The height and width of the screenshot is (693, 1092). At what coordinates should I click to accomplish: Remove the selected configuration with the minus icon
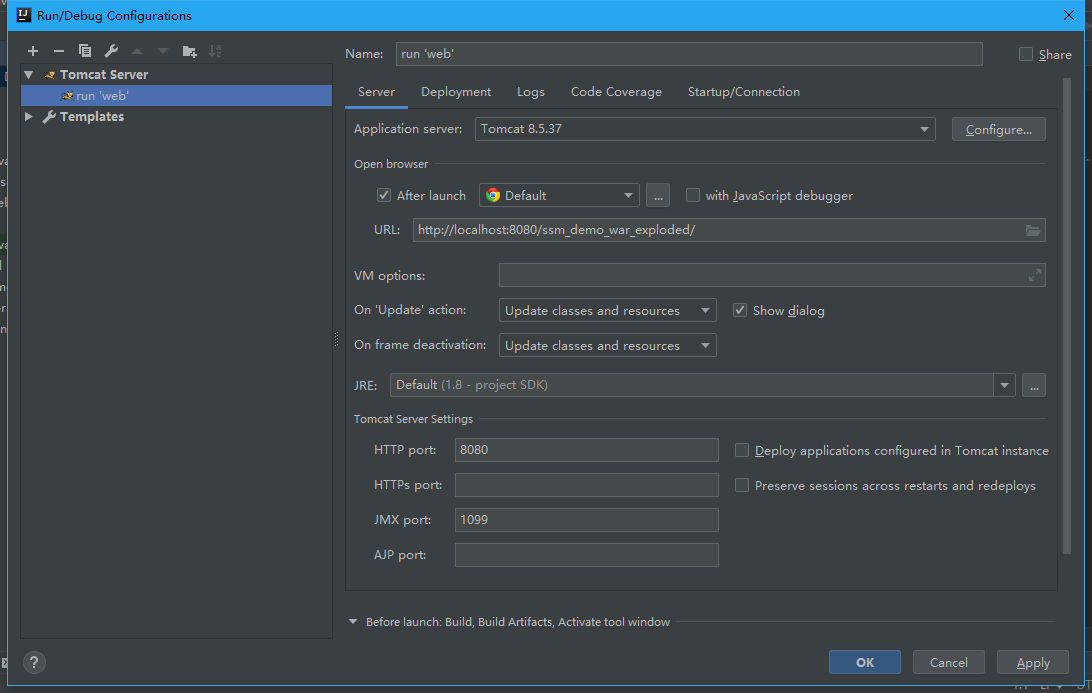click(58, 51)
